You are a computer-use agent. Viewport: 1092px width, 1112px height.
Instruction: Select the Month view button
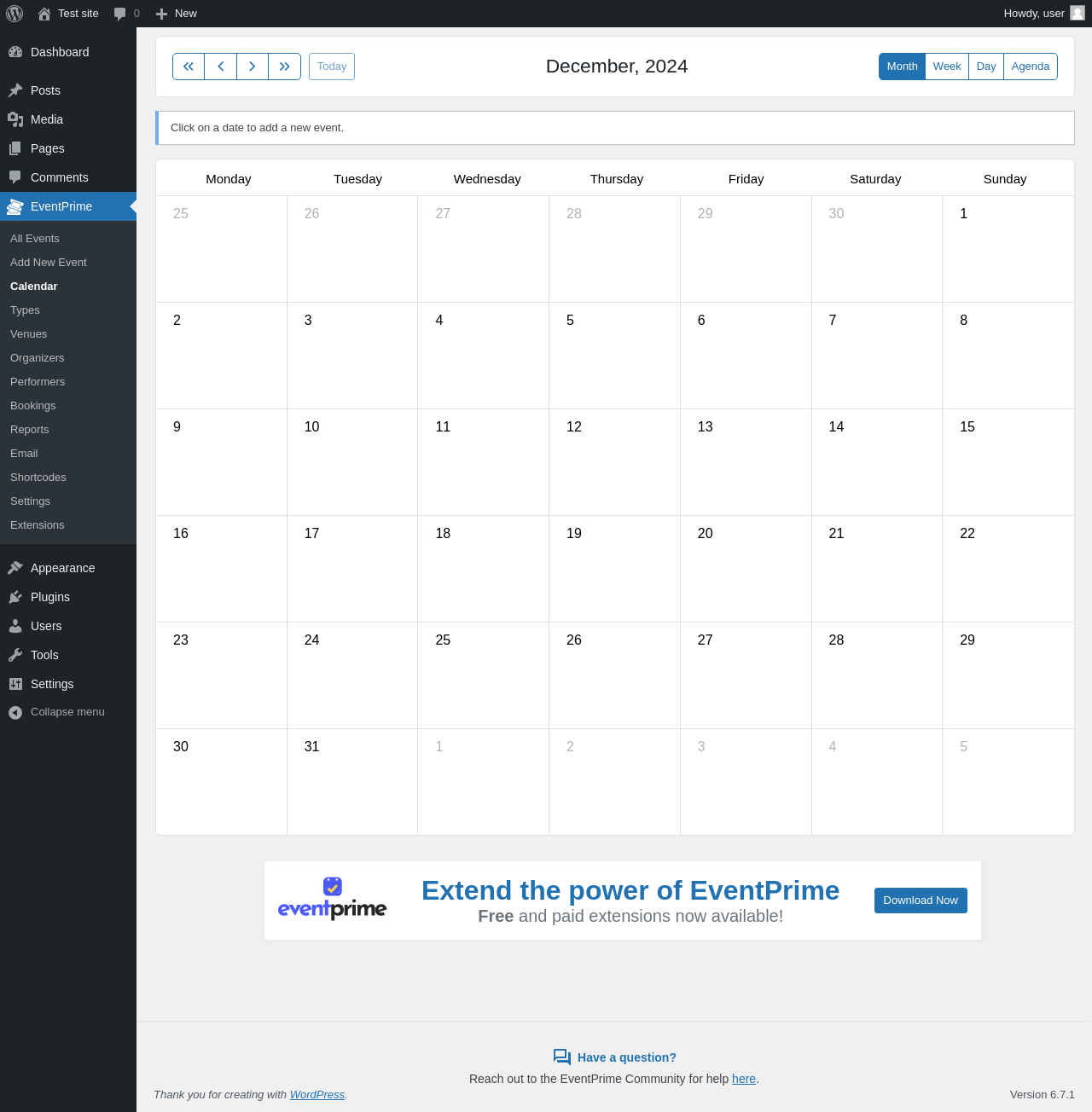902,67
